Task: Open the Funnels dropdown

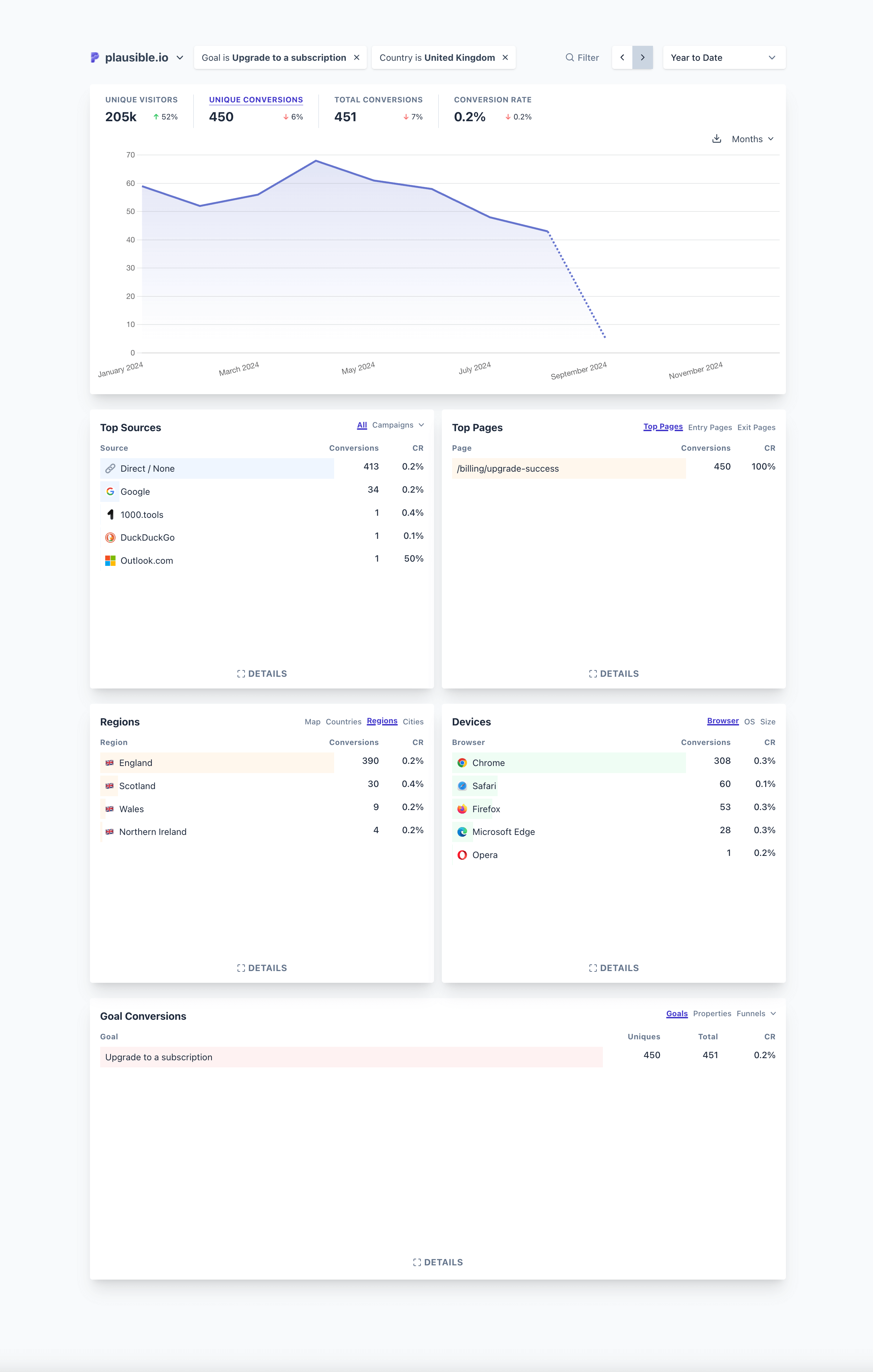Action: coord(756,1014)
